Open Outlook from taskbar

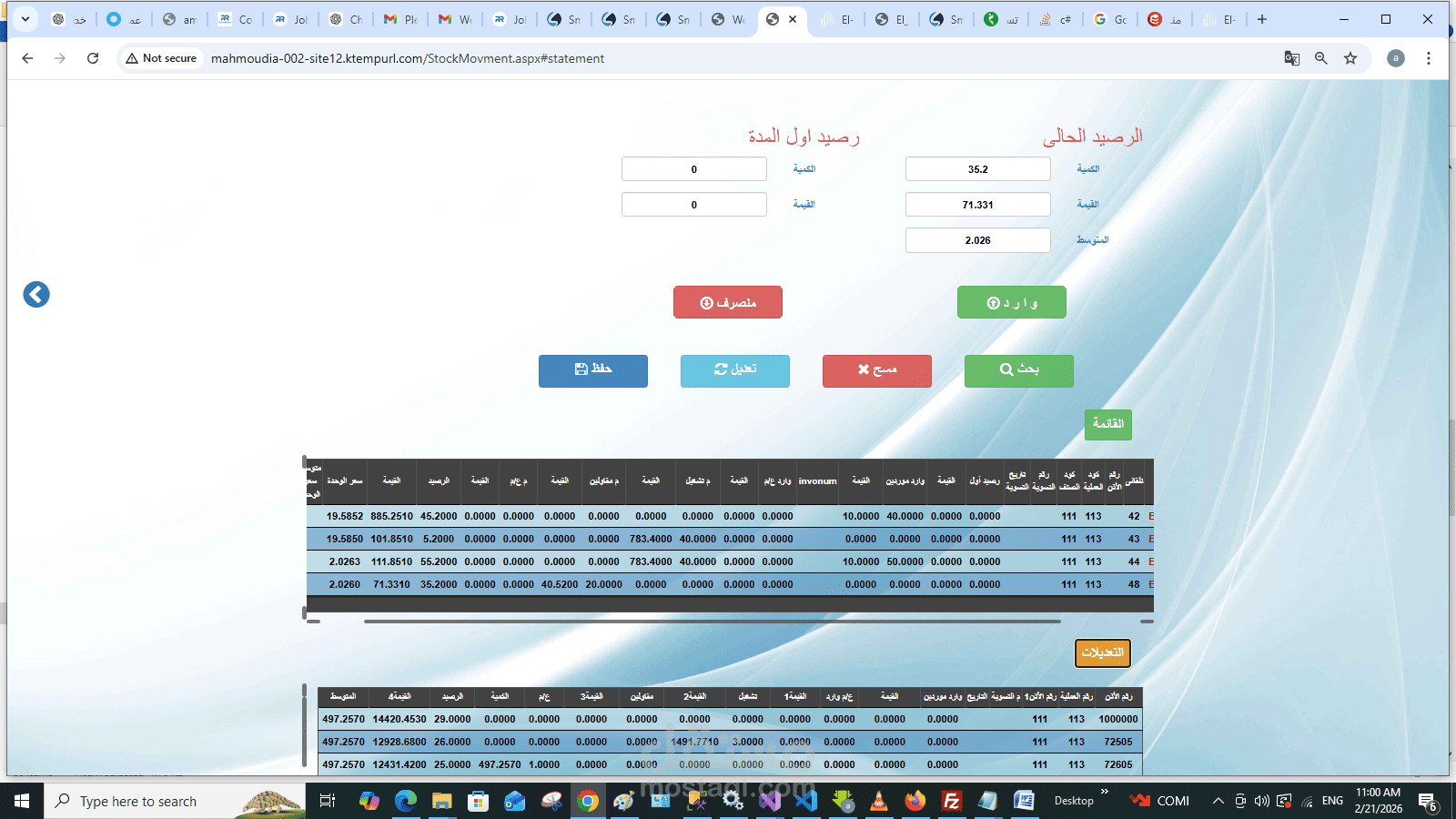point(514,801)
